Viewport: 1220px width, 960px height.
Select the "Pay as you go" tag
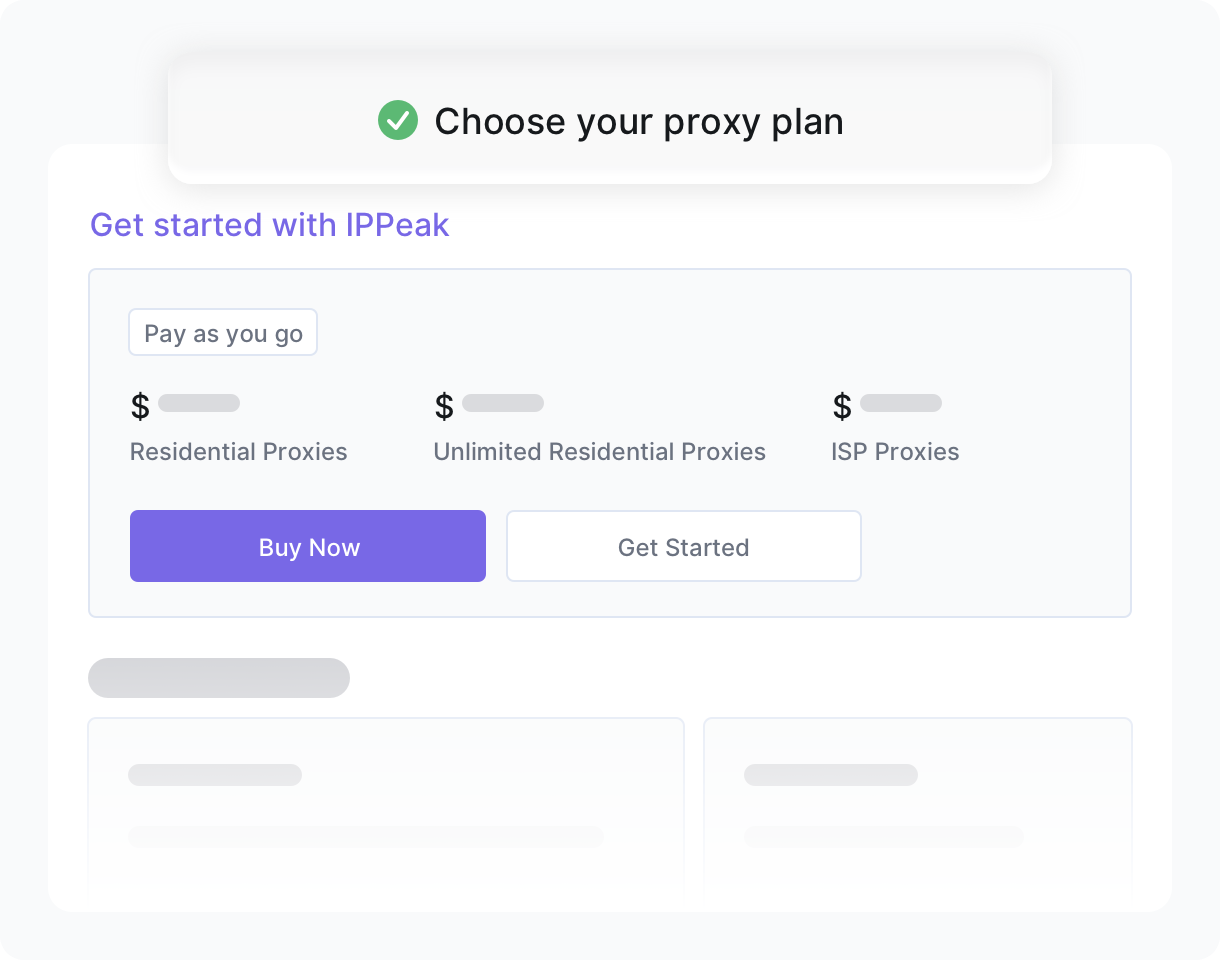223,333
